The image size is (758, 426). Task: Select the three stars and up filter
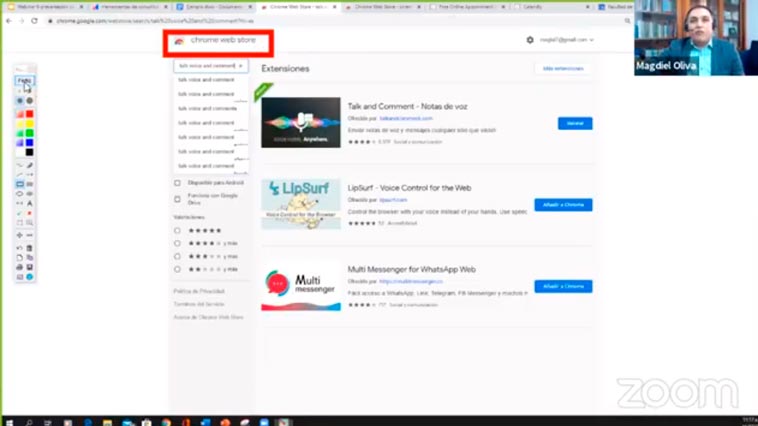pos(177,256)
